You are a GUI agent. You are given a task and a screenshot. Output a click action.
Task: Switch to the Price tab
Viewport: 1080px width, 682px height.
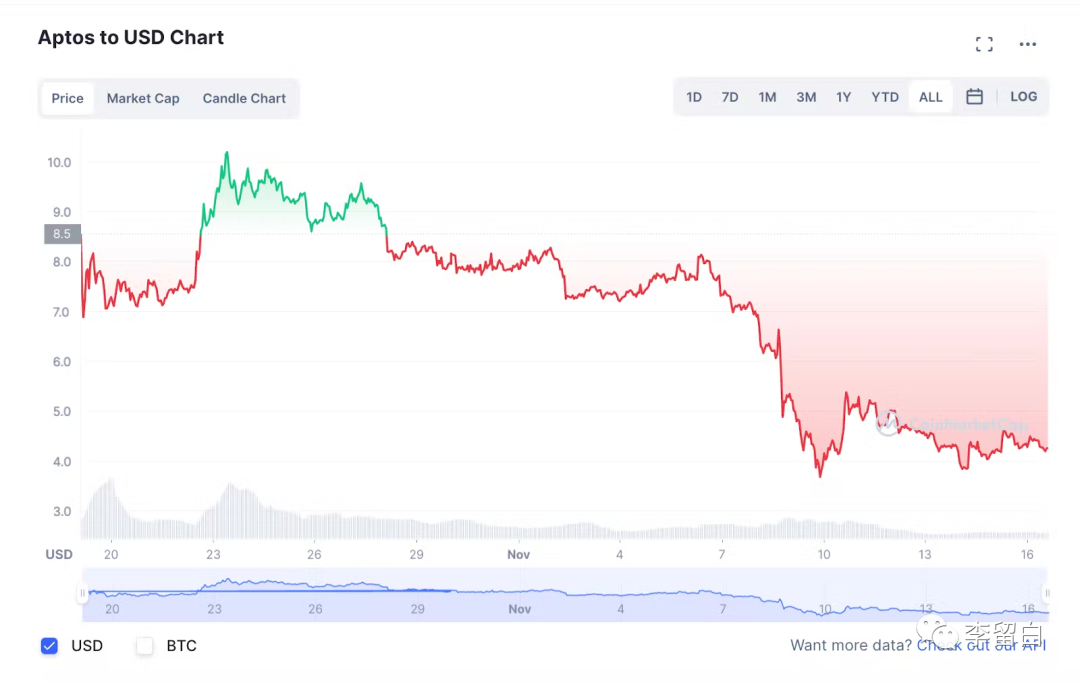[x=68, y=98]
